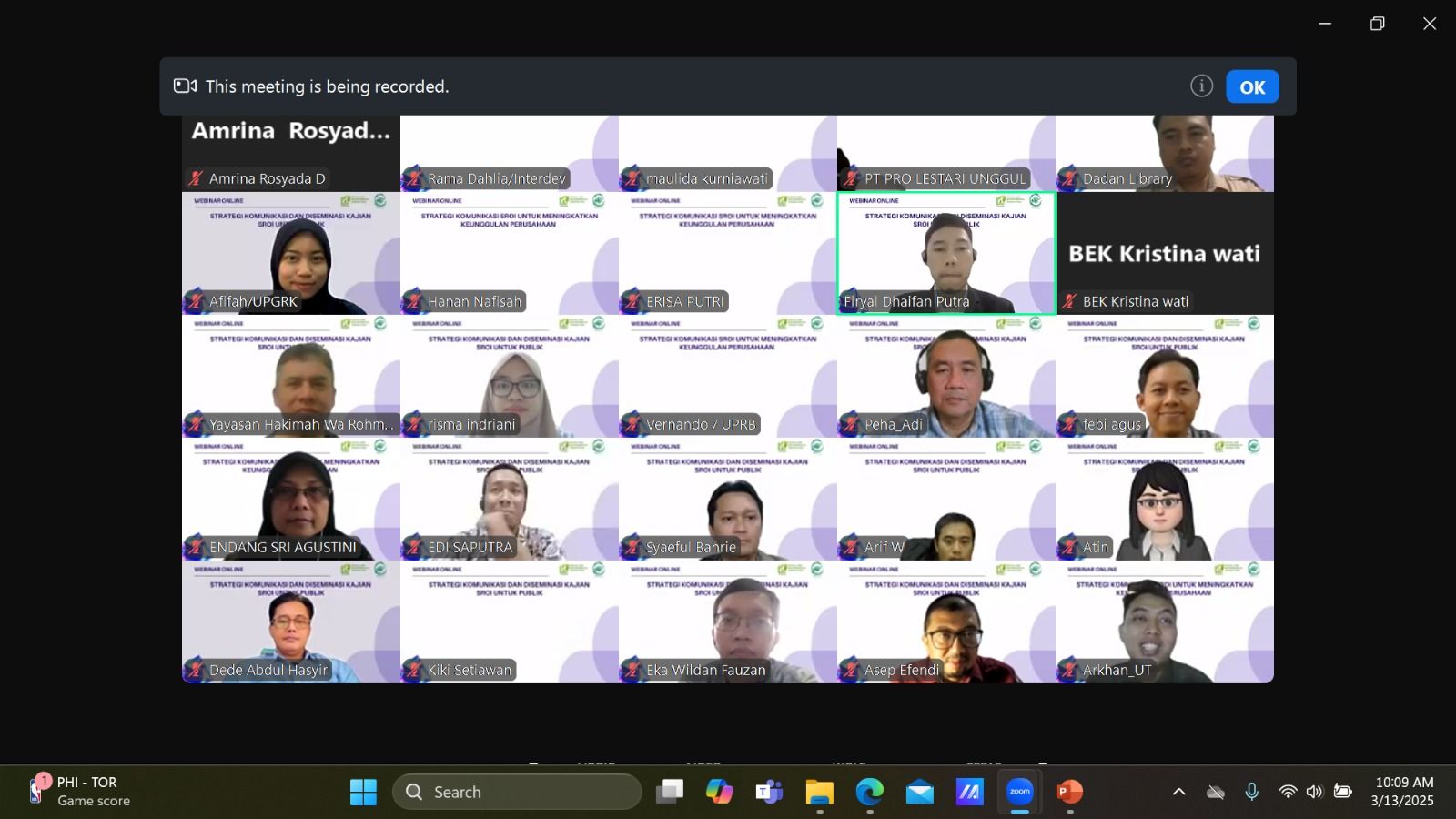
Task: Open the Mail app in taskbar
Action: click(919, 792)
